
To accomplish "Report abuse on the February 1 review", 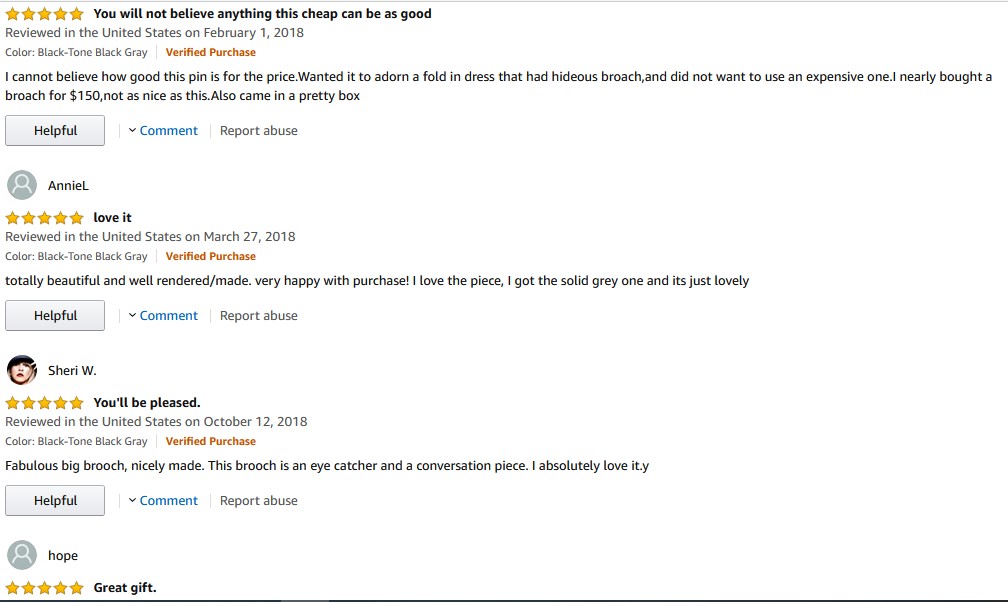I will point(258,131).
